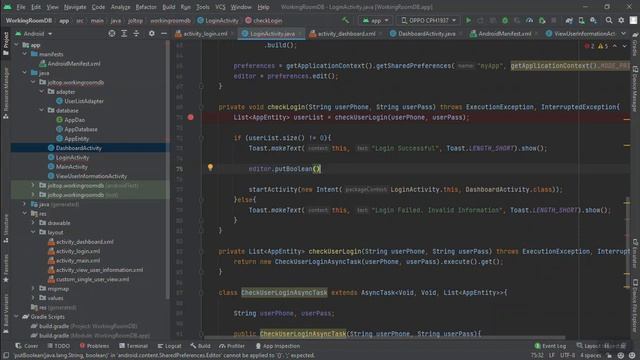
Task: Click the debug app bug icon
Action: tap(505, 20)
